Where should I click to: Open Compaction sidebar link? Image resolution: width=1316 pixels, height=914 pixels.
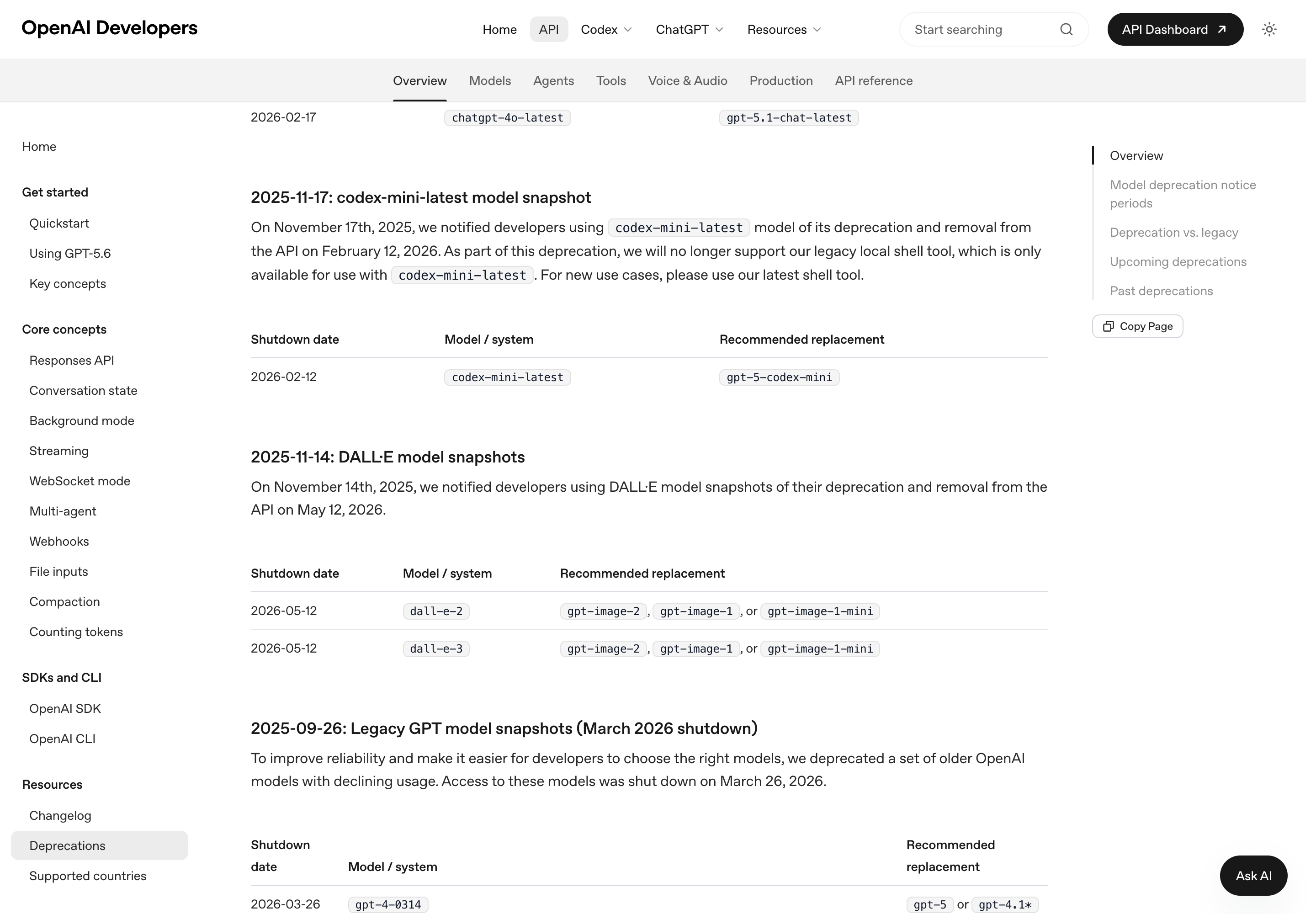point(65,602)
